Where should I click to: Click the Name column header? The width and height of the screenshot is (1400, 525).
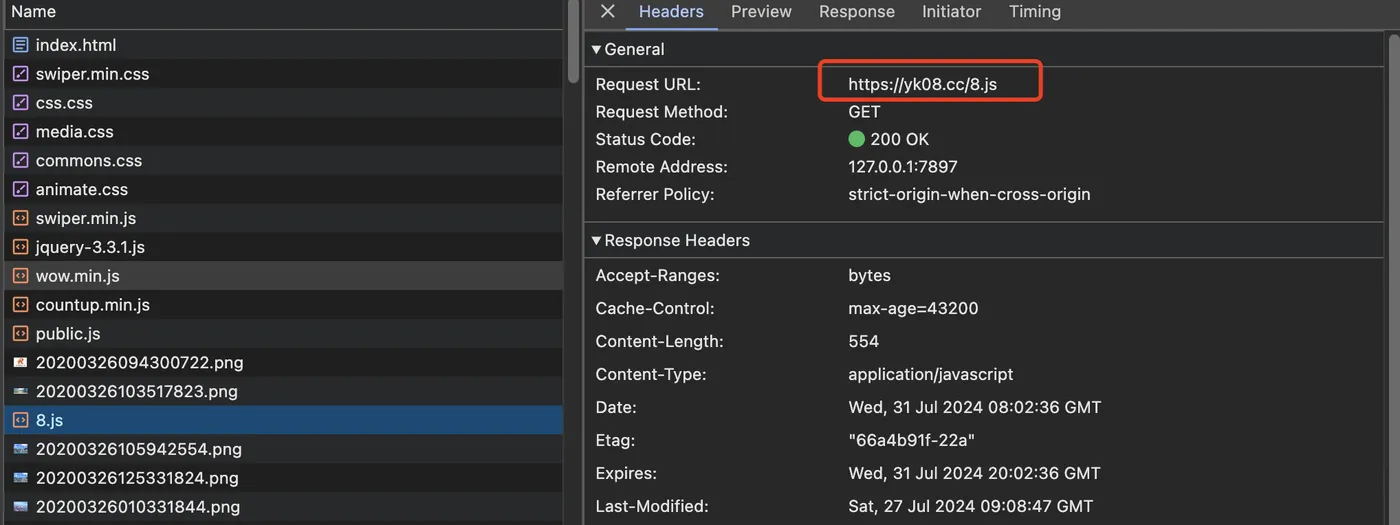34,12
